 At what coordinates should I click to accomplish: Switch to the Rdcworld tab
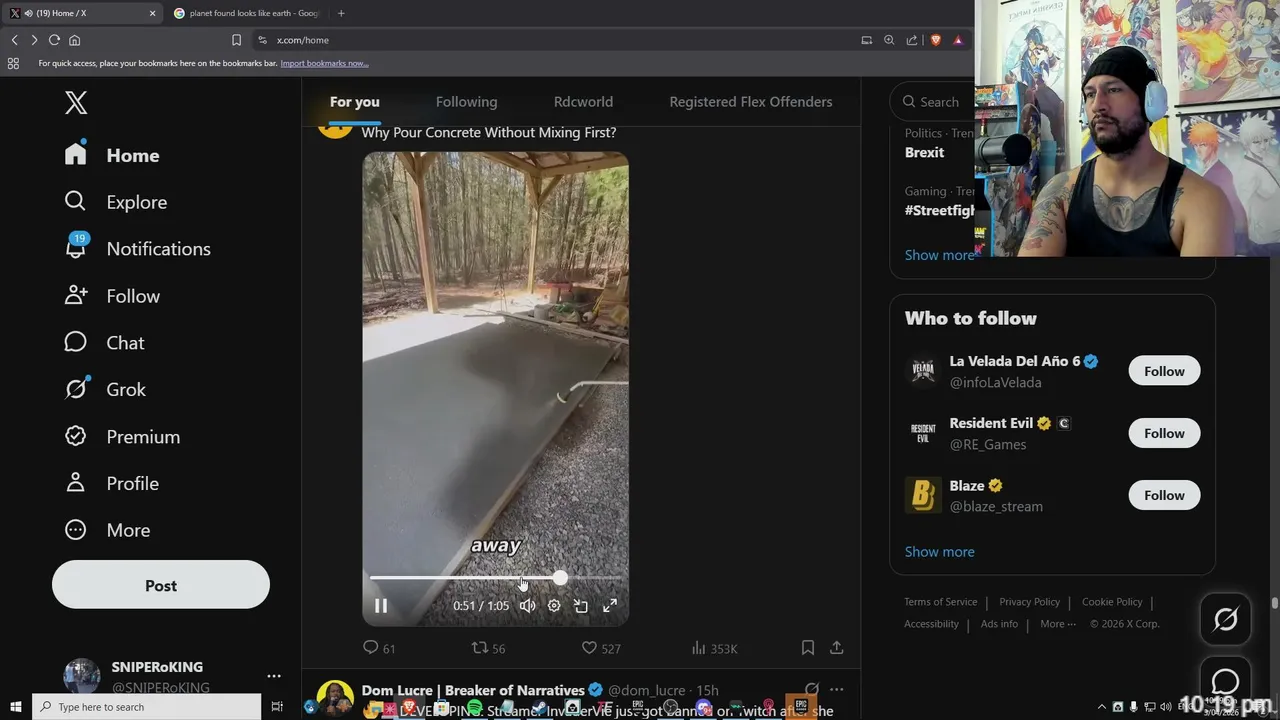tap(583, 102)
